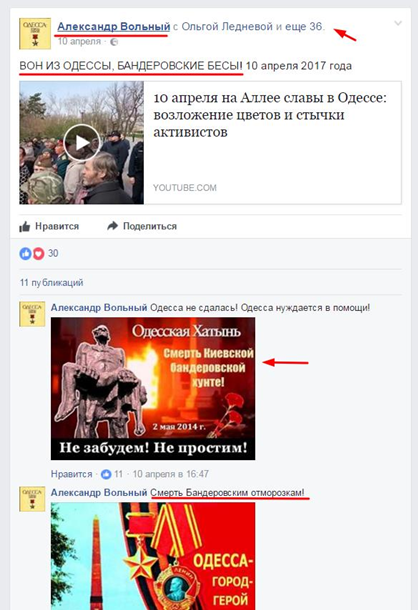Open the 10 апреля post timestamp

tap(79, 42)
